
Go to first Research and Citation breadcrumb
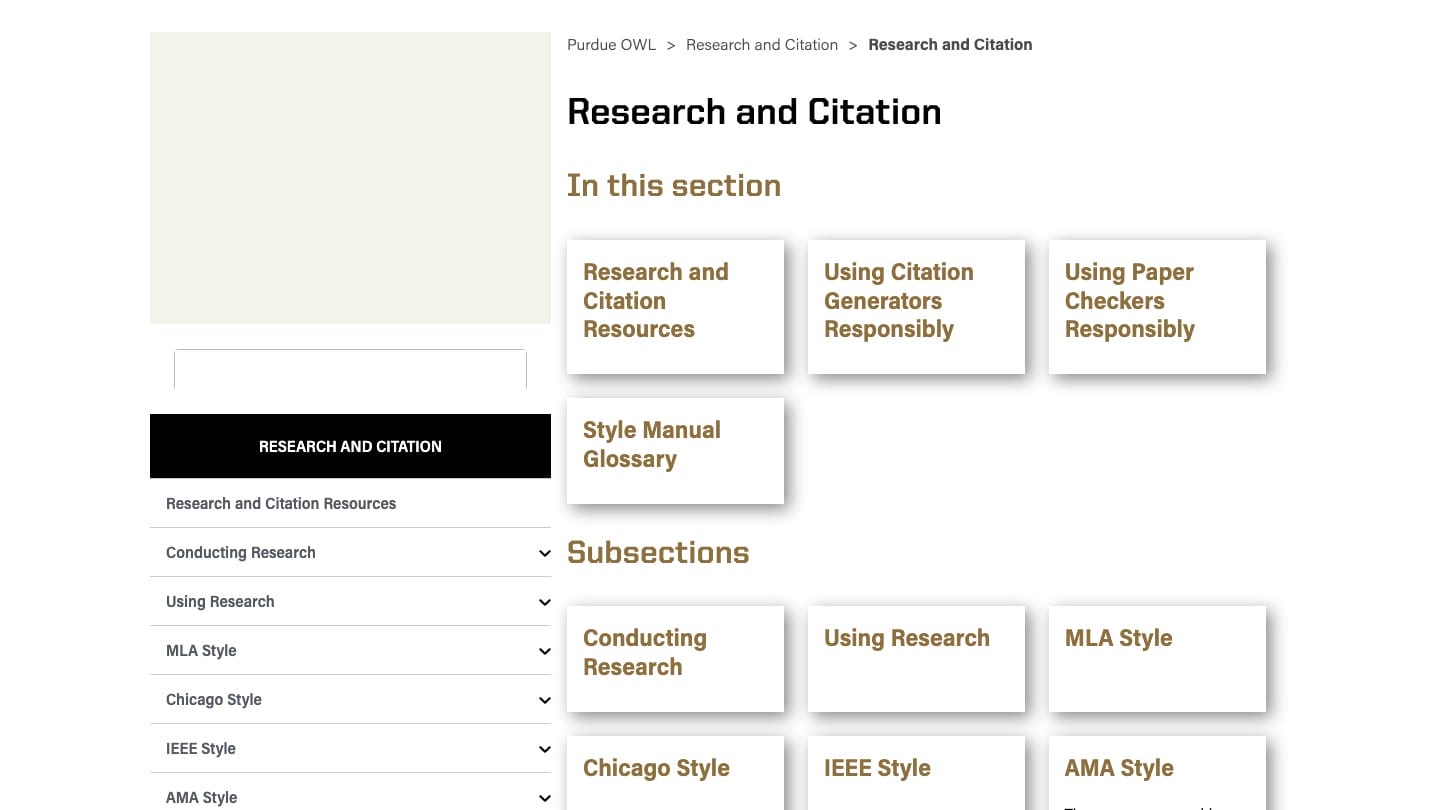click(762, 45)
